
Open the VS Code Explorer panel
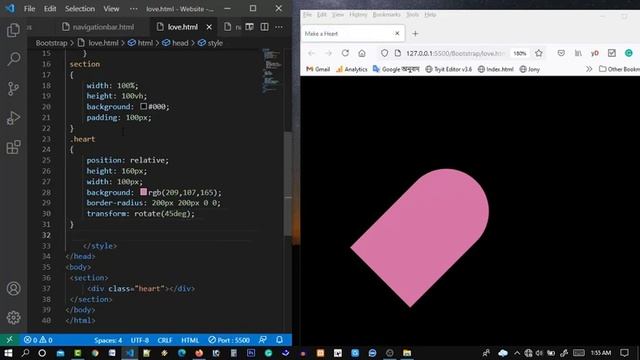click(x=13, y=30)
